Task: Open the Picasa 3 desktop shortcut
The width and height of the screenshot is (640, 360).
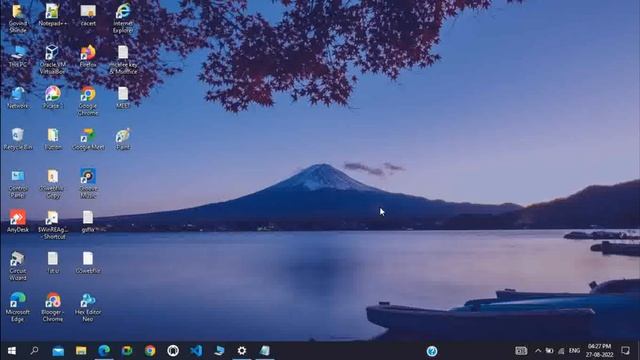Action: [x=53, y=98]
